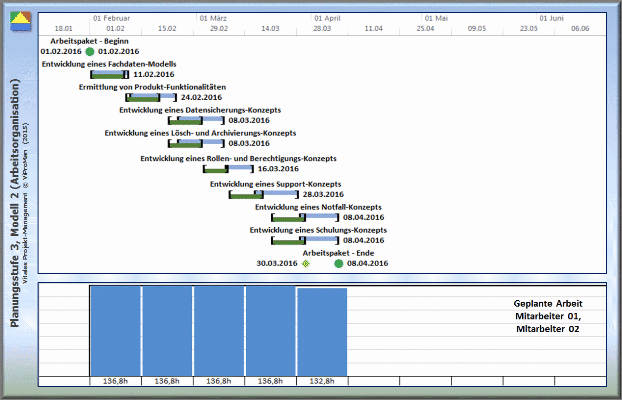622x400 pixels.
Task: Click the triangle logo icon top-left
Action: coord(20,22)
